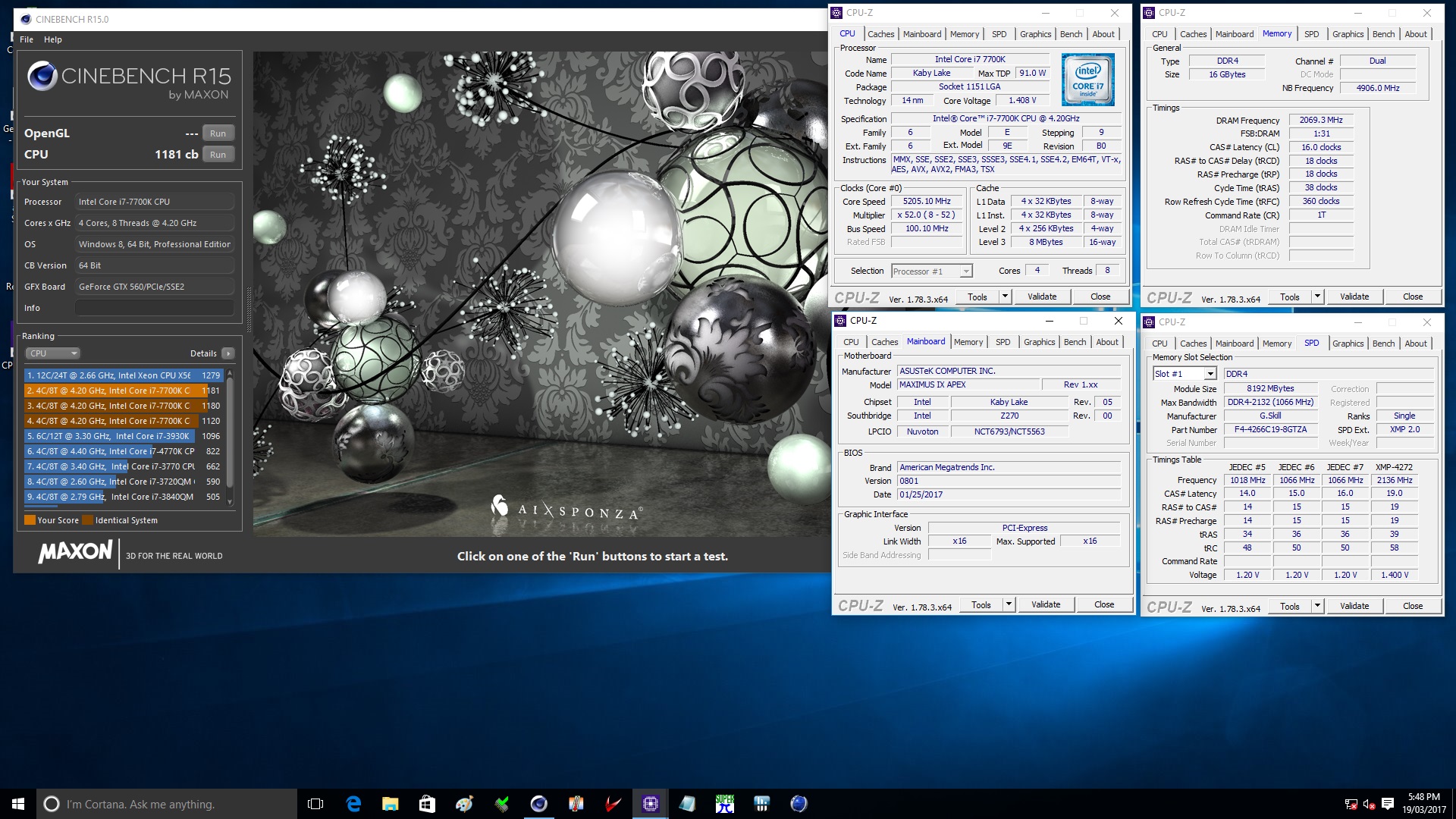Select ranking row i7-7700K score 1181

point(124,391)
